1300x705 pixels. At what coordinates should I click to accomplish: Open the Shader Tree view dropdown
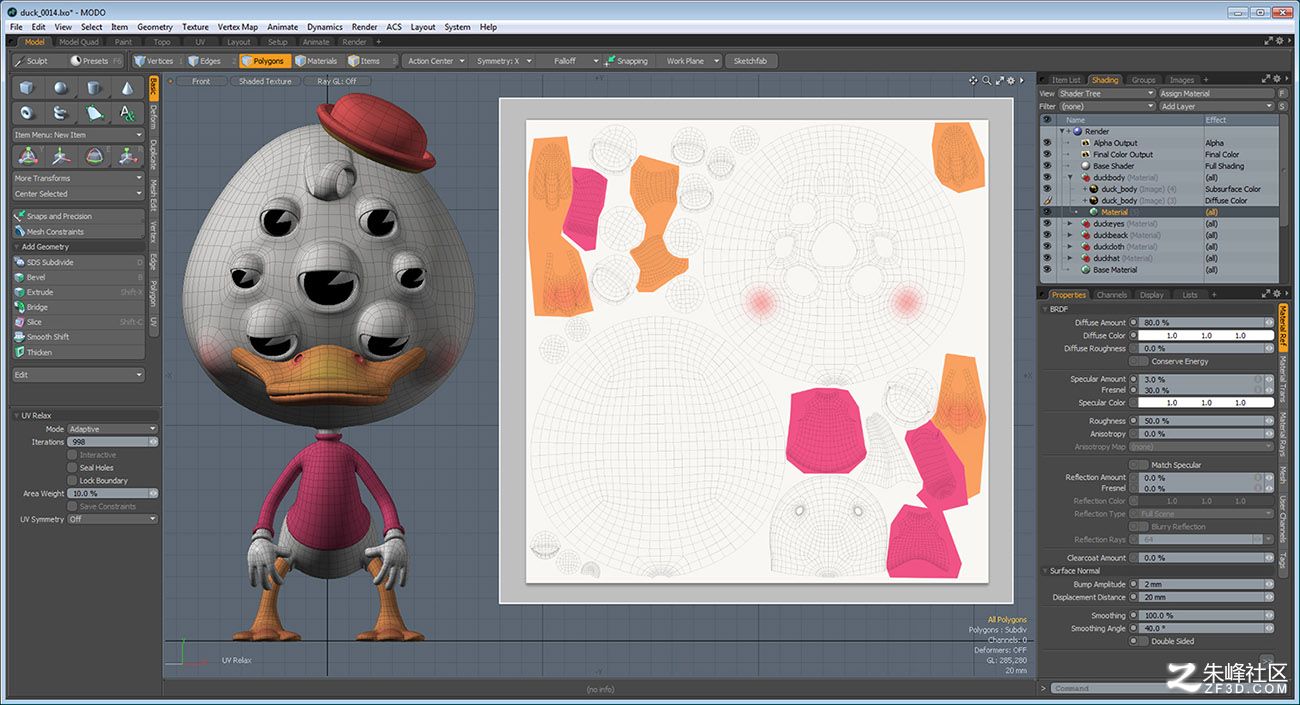click(x=1106, y=94)
